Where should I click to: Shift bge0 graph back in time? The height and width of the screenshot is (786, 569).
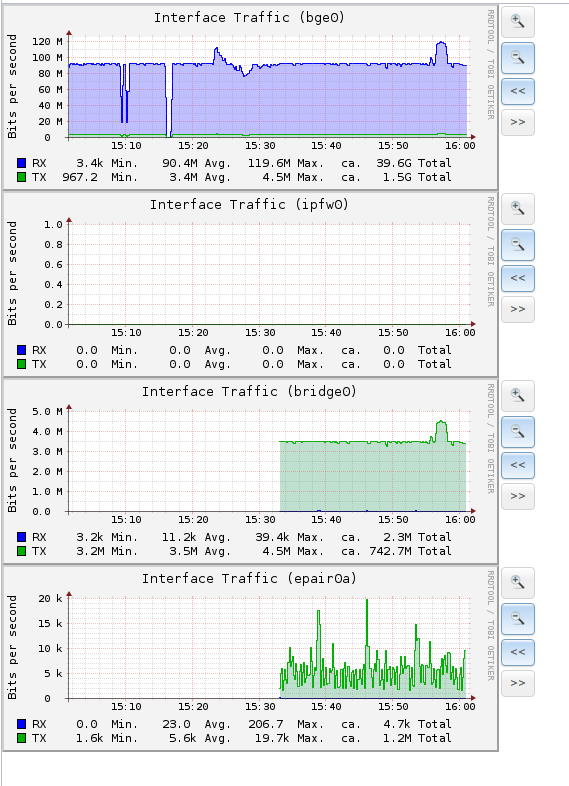(518, 91)
